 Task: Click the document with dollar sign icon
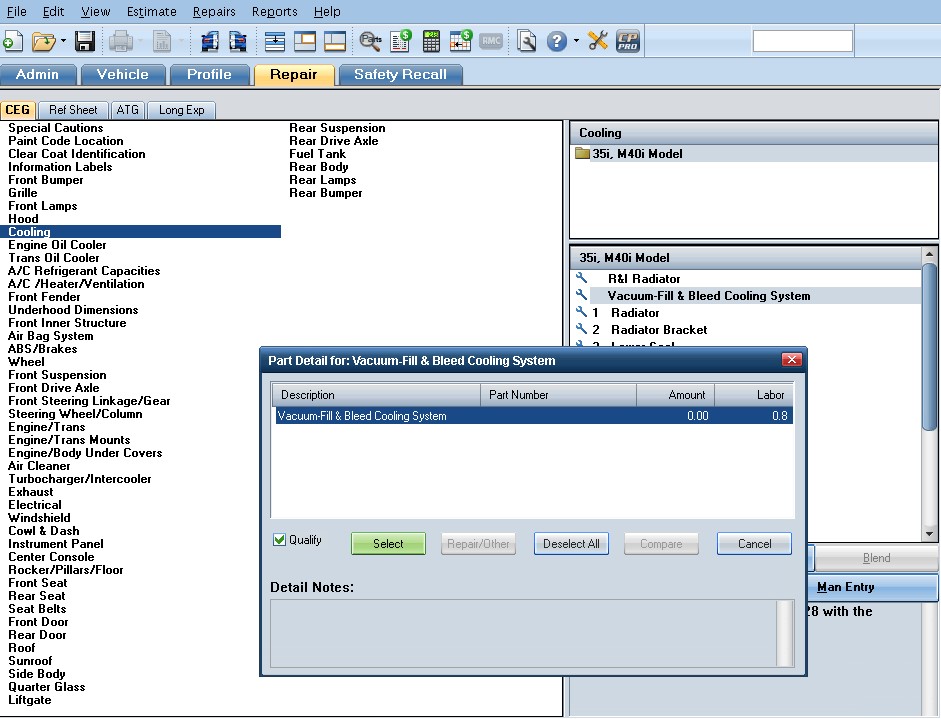pyautogui.click(x=401, y=41)
